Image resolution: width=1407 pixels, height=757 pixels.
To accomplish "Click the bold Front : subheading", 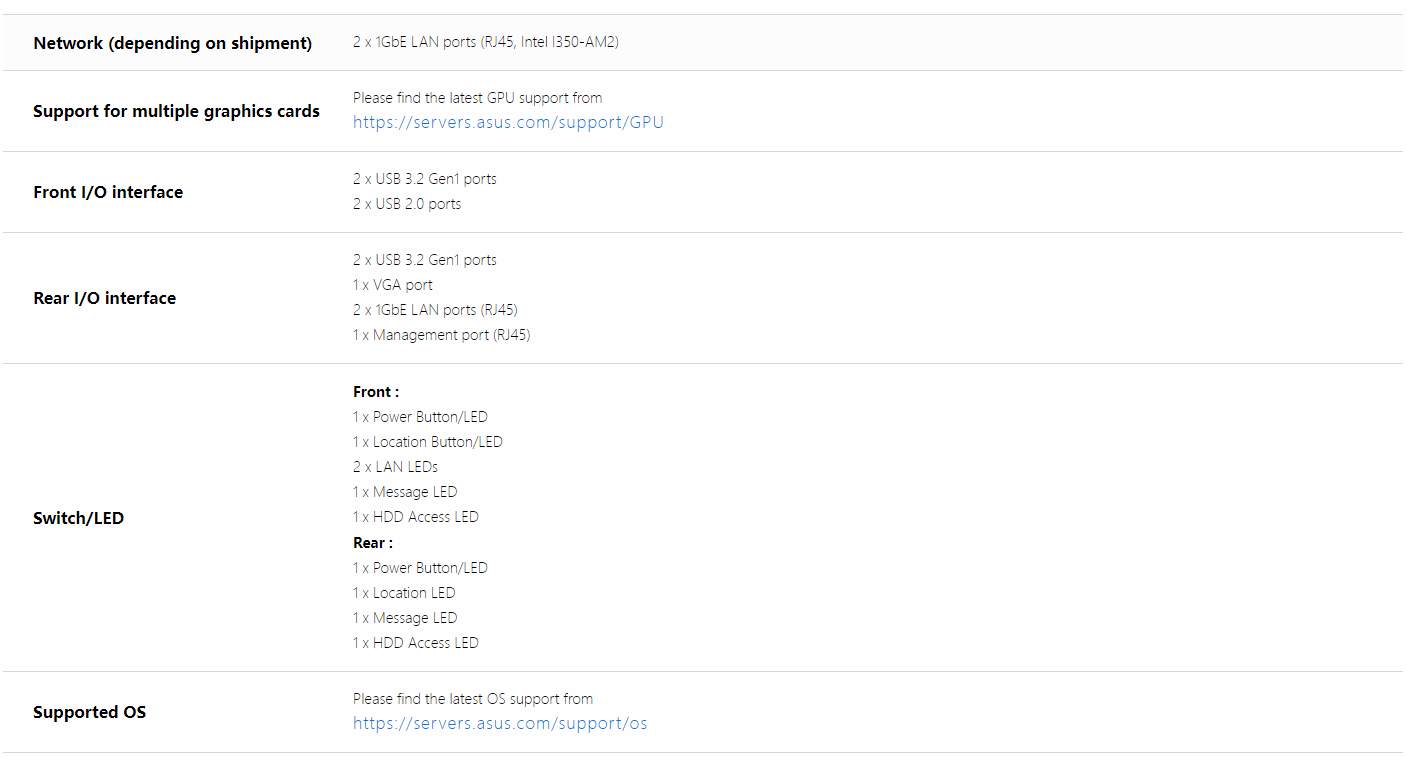I will pos(376,392).
